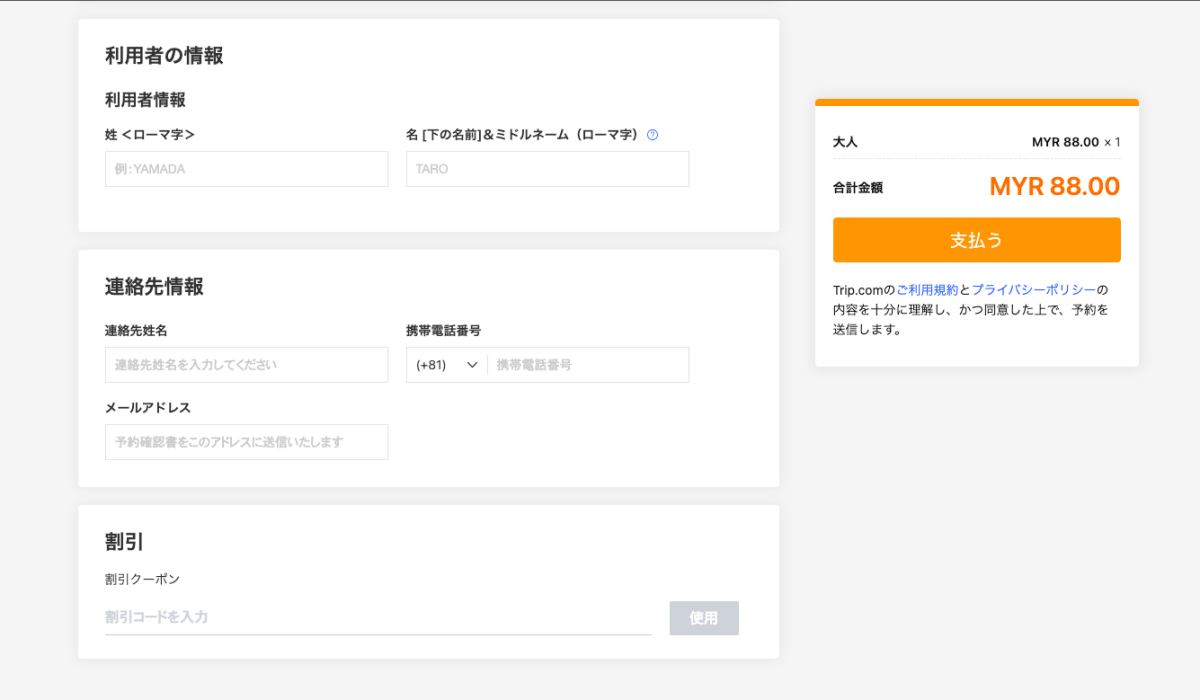Focus the mobile phone number (携帯電話番号) field

pos(588,365)
